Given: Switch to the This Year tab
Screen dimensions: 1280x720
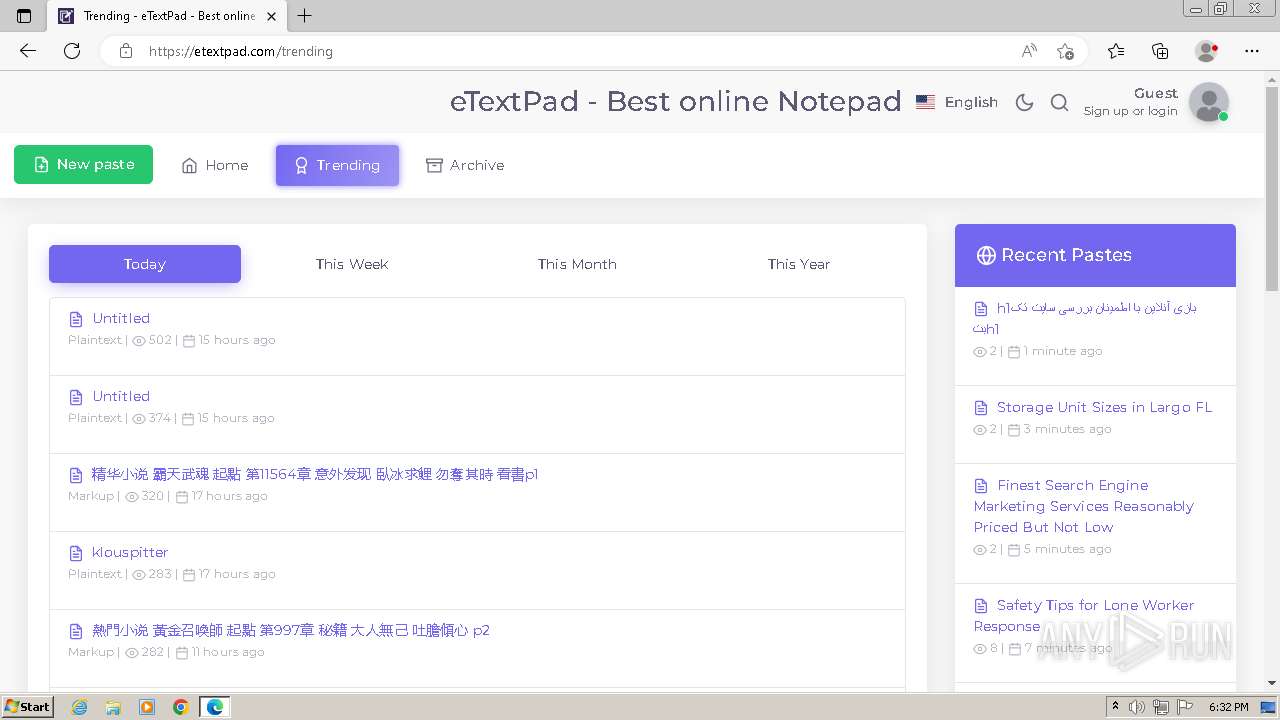Looking at the screenshot, I should click(x=799, y=264).
